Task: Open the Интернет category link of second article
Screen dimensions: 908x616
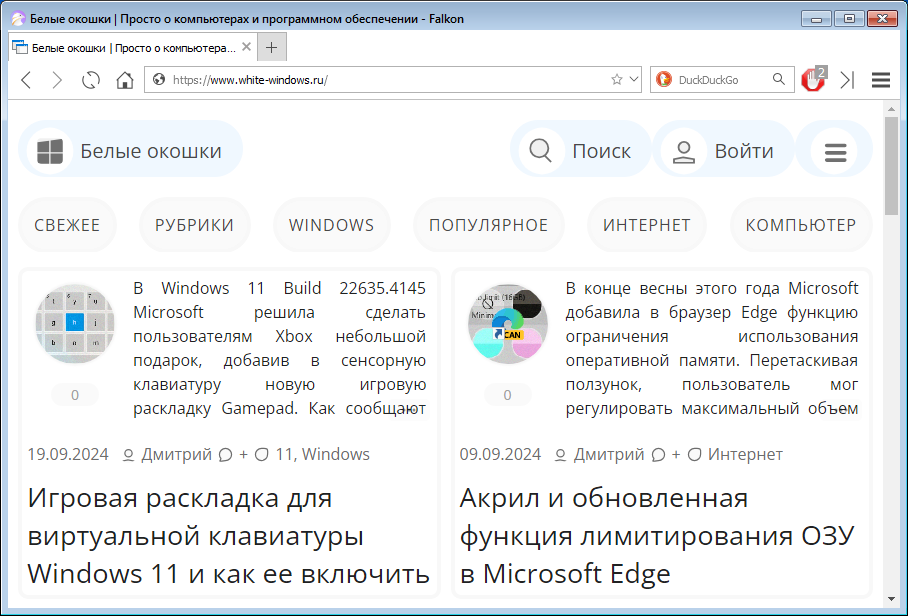Action: [745, 454]
